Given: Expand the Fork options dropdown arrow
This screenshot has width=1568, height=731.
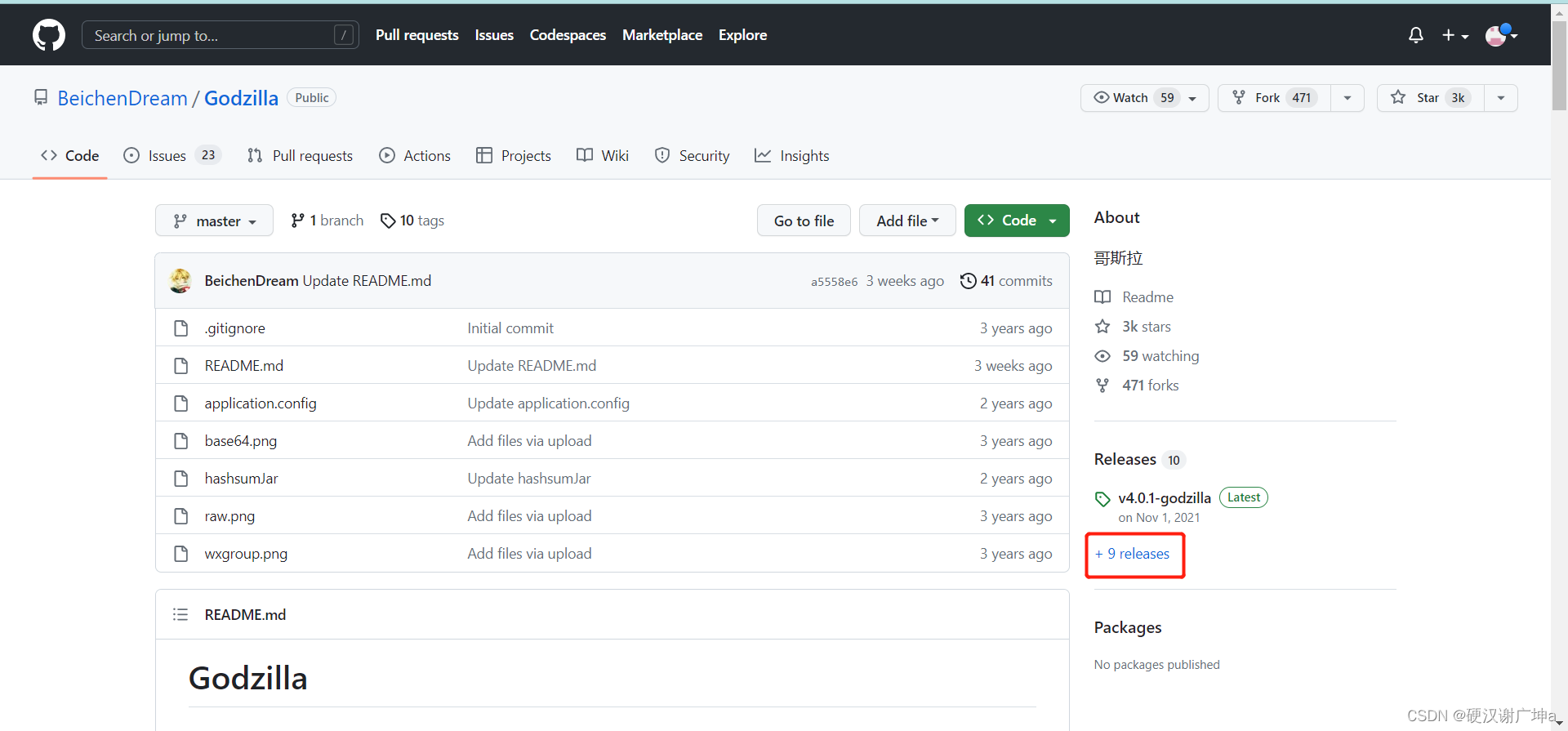Looking at the screenshot, I should pyautogui.click(x=1347, y=98).
